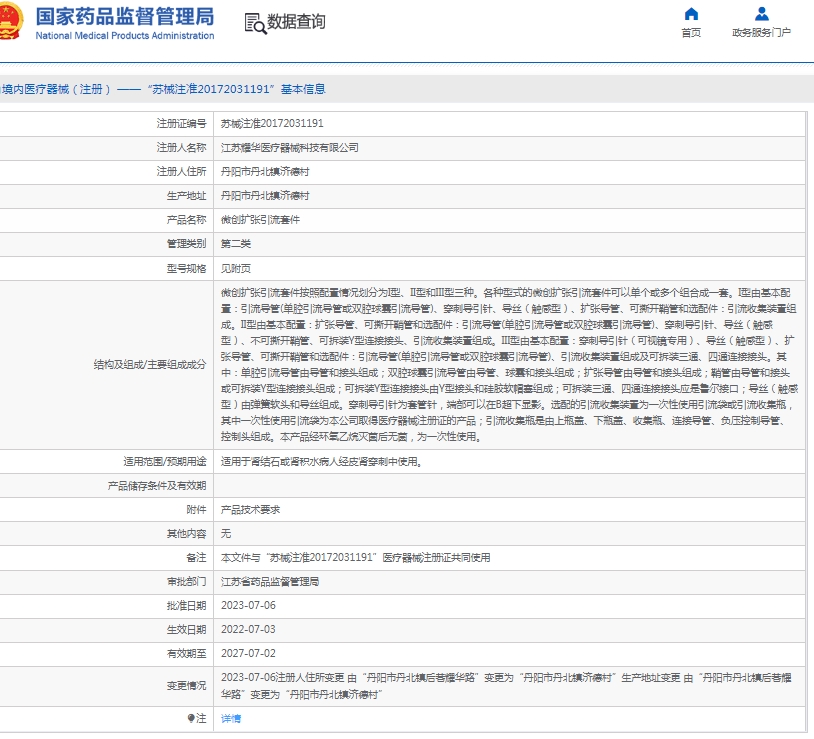Select the 生效日期 label
The height and width of the screenshot is (739, 814).
[x=186, y=629]
